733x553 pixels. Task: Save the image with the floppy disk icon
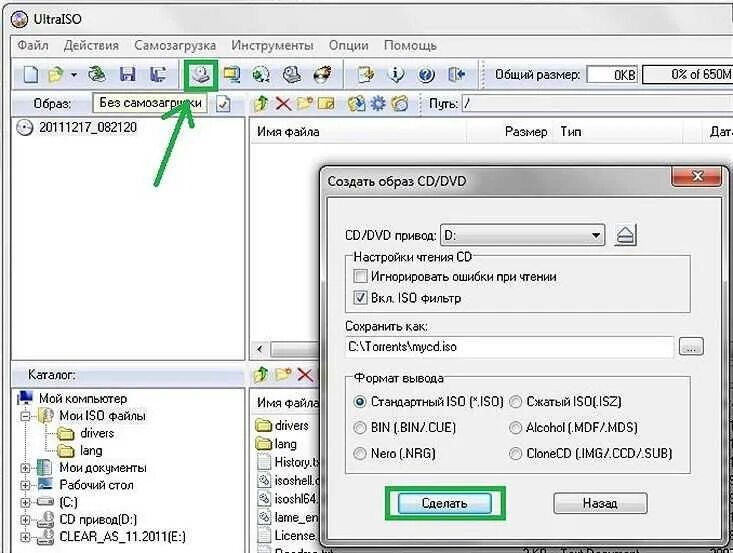tap(128, 75)
